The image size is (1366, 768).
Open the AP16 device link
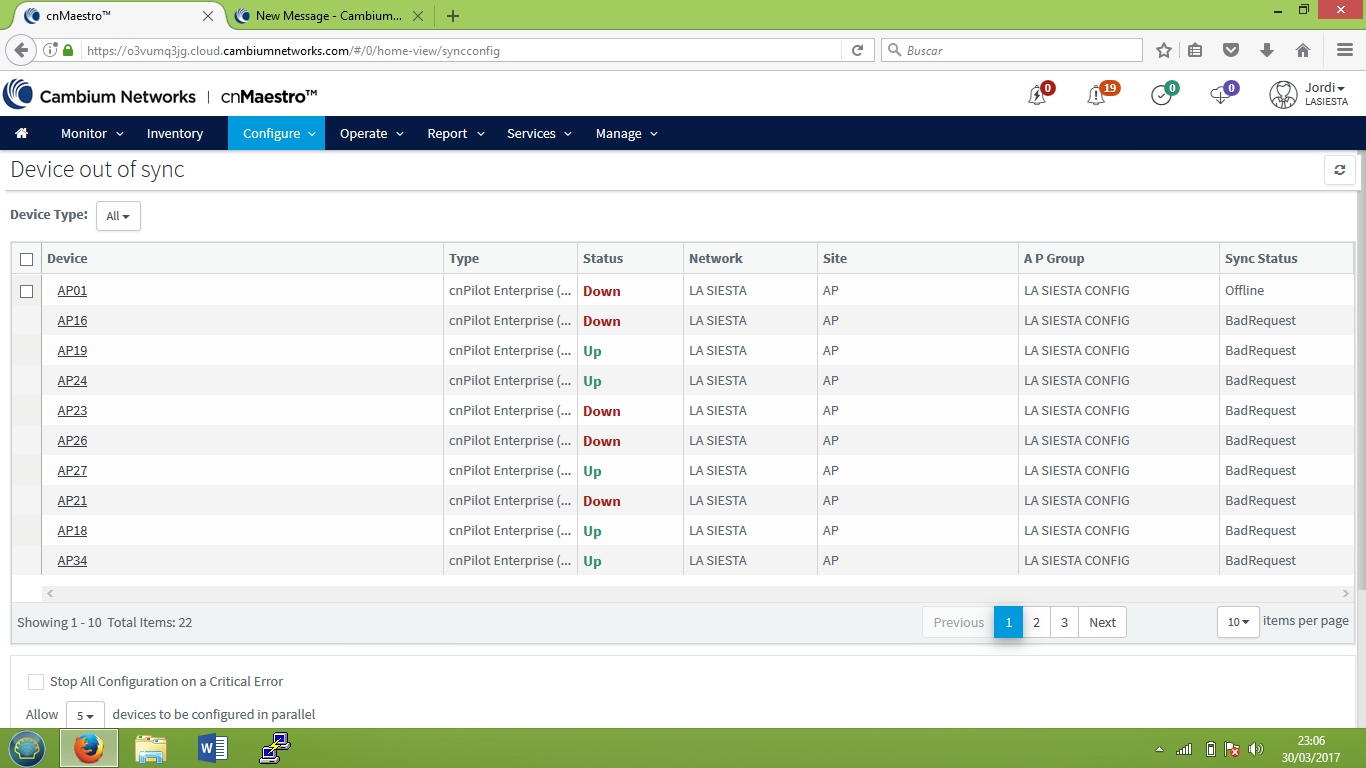pos(72,321)
